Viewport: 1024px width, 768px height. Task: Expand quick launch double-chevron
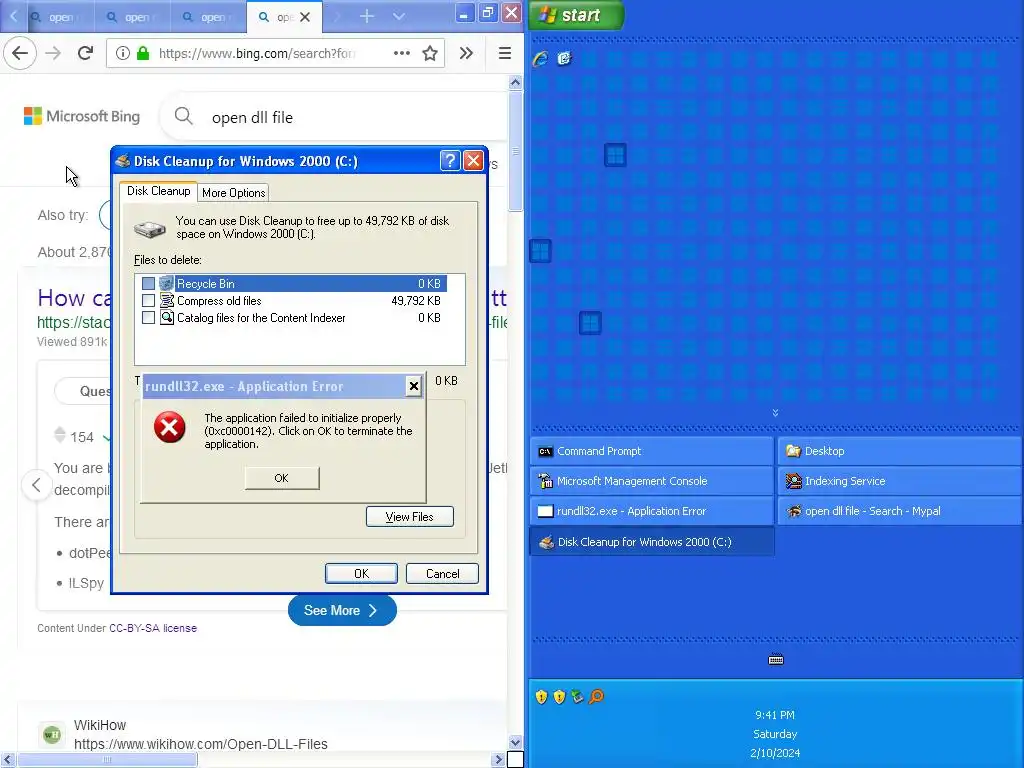[x=775, y=413]
